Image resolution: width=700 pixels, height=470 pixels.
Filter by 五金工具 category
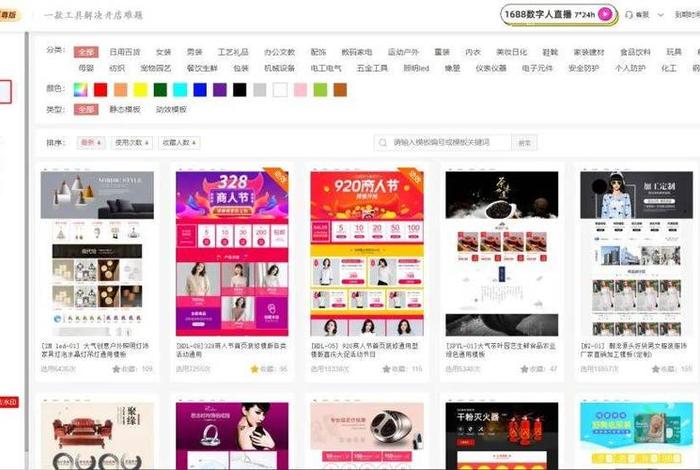[x=372, y=68]
